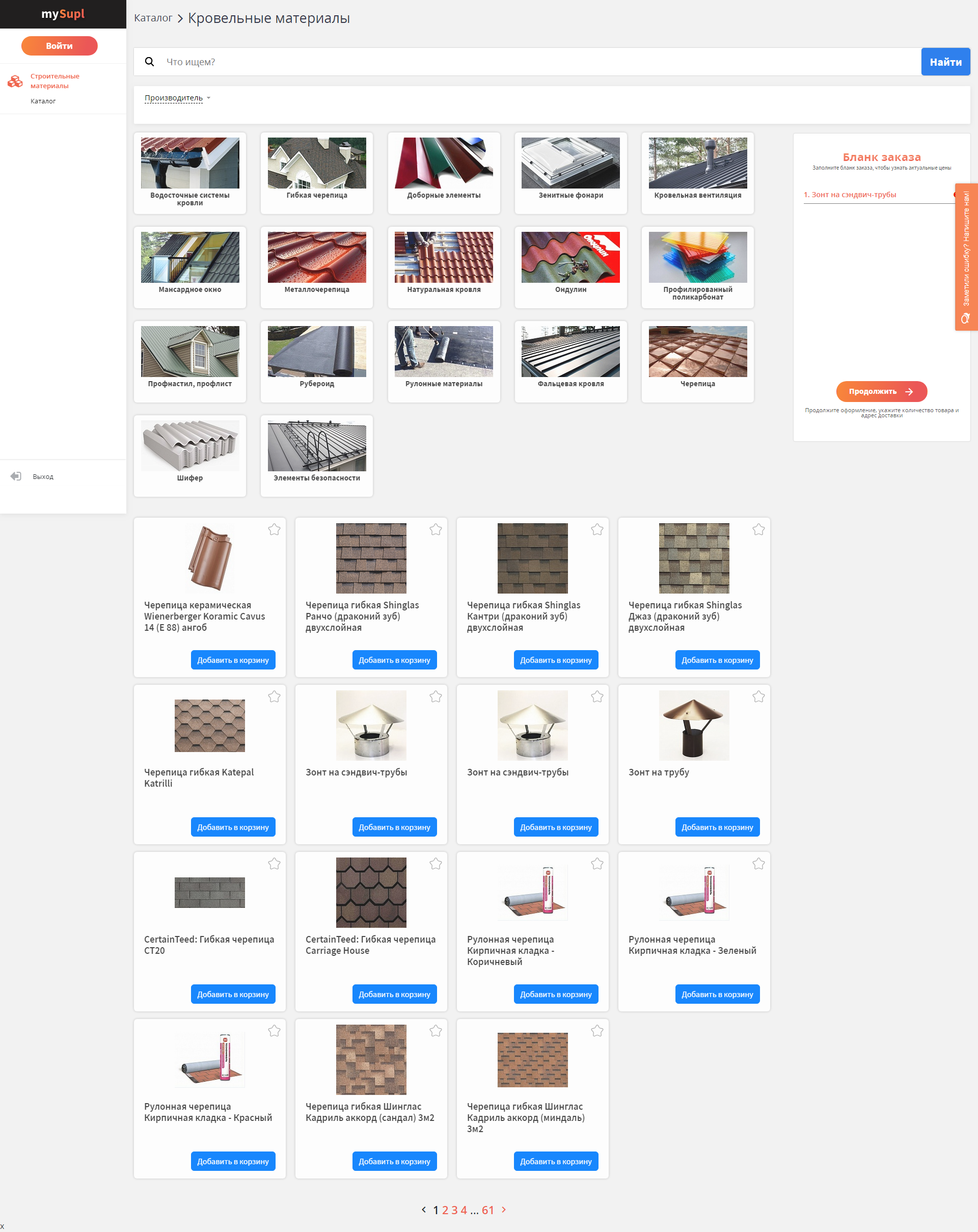This screenshot has height=1232, width=978.
Task: Star the Katepal Katrilli shingle product
Action: [x=274, y=697]
